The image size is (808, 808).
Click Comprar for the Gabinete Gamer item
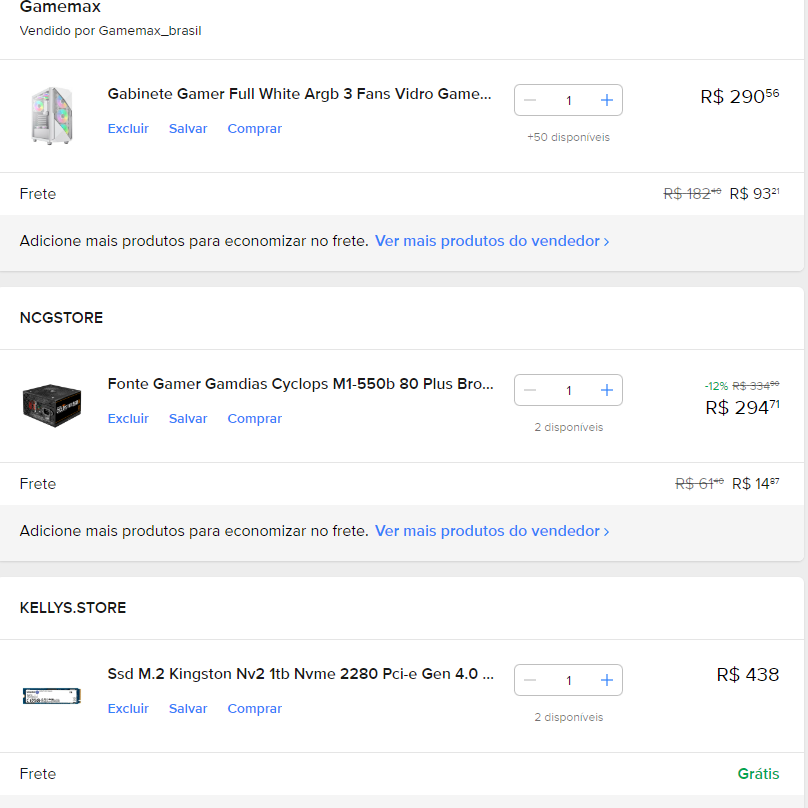click(255, 128)
